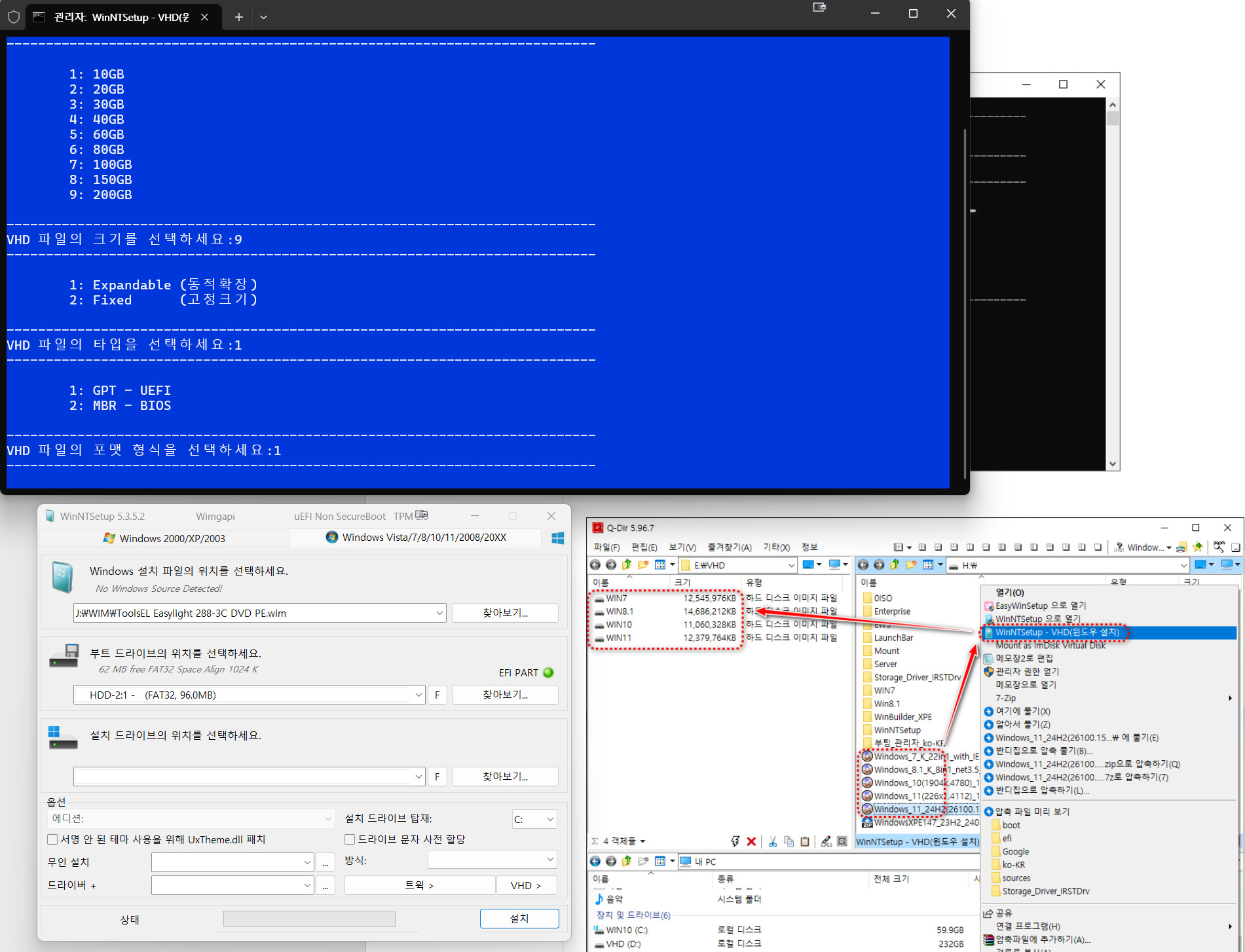Click 찾아보기 button for boot drive
The width and height of the screenshot is (1245, 952).
[x=505, y=695]
